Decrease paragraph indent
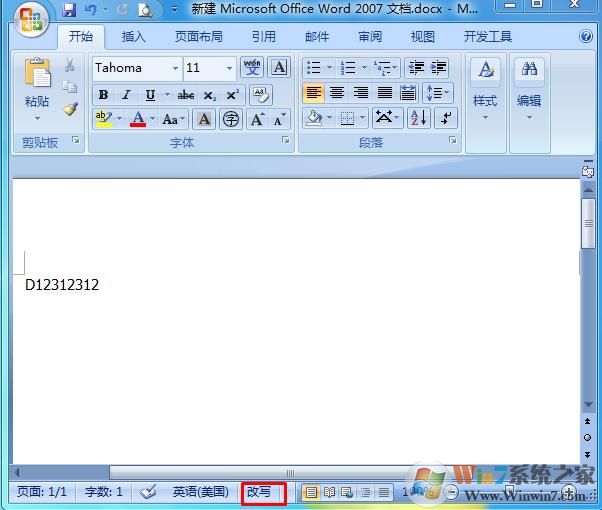 coord(416,68)
